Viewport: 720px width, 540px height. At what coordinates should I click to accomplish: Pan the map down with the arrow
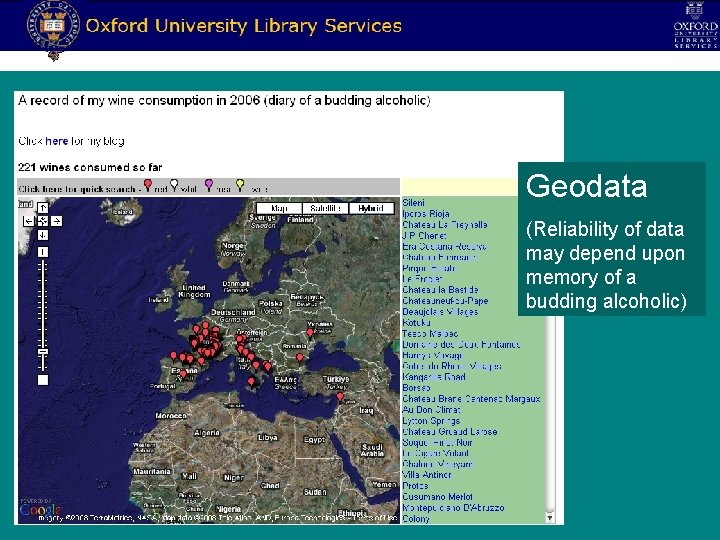point(43,235)
